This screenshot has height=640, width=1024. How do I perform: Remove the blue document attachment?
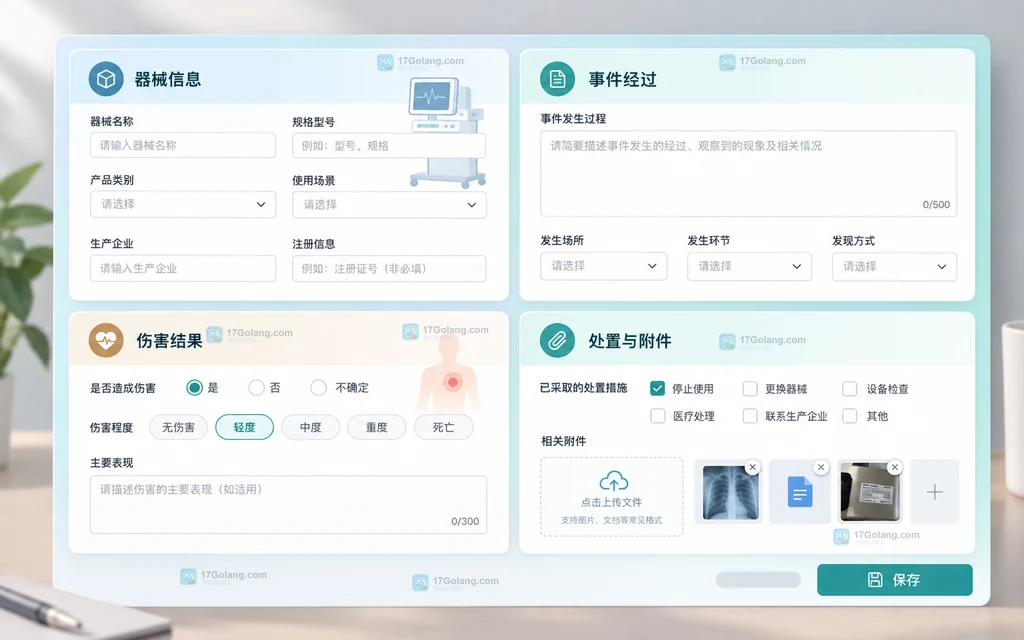pyautogui.click(x=821, y=467)
